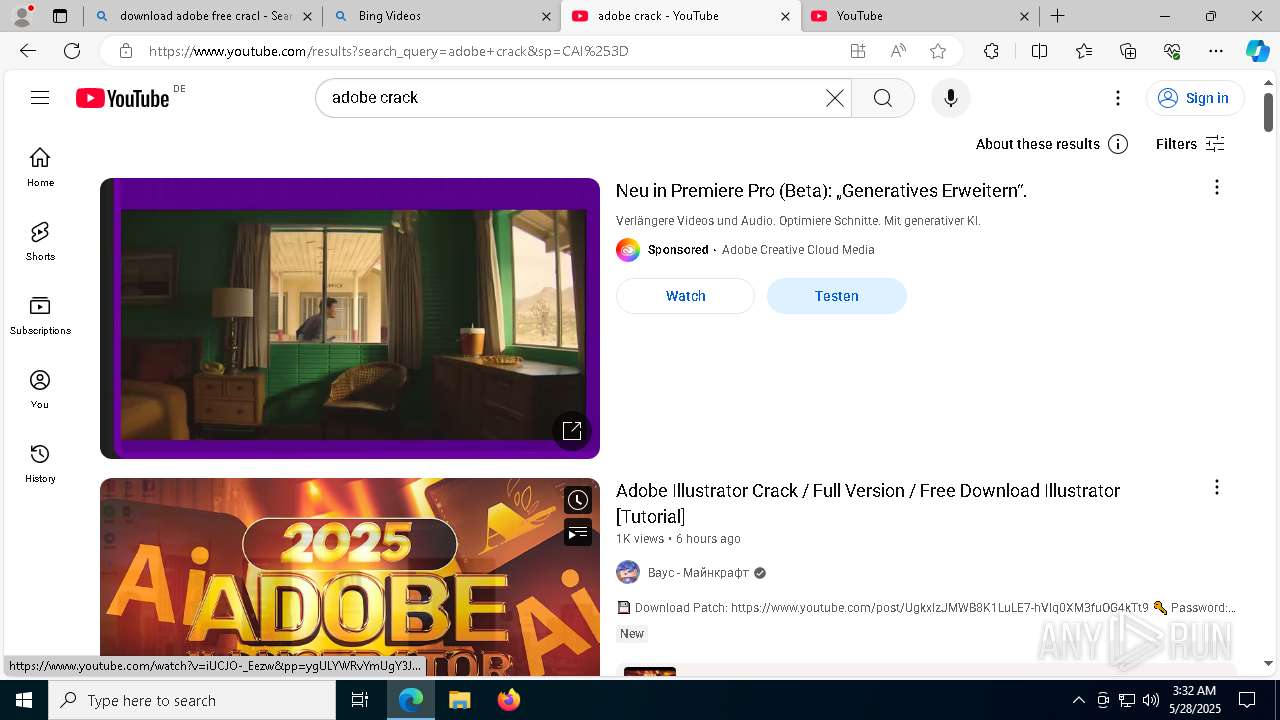Open Subscriptions in the sidebar
This screenshot has width=1280, height=720.
point(40,316)
